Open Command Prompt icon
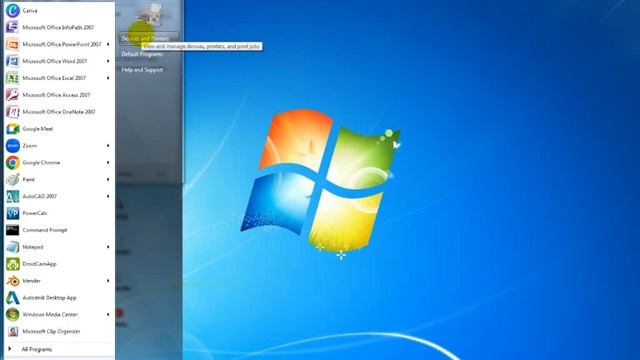The width and height of the screenshot is (640, 360). click(12, 230)
